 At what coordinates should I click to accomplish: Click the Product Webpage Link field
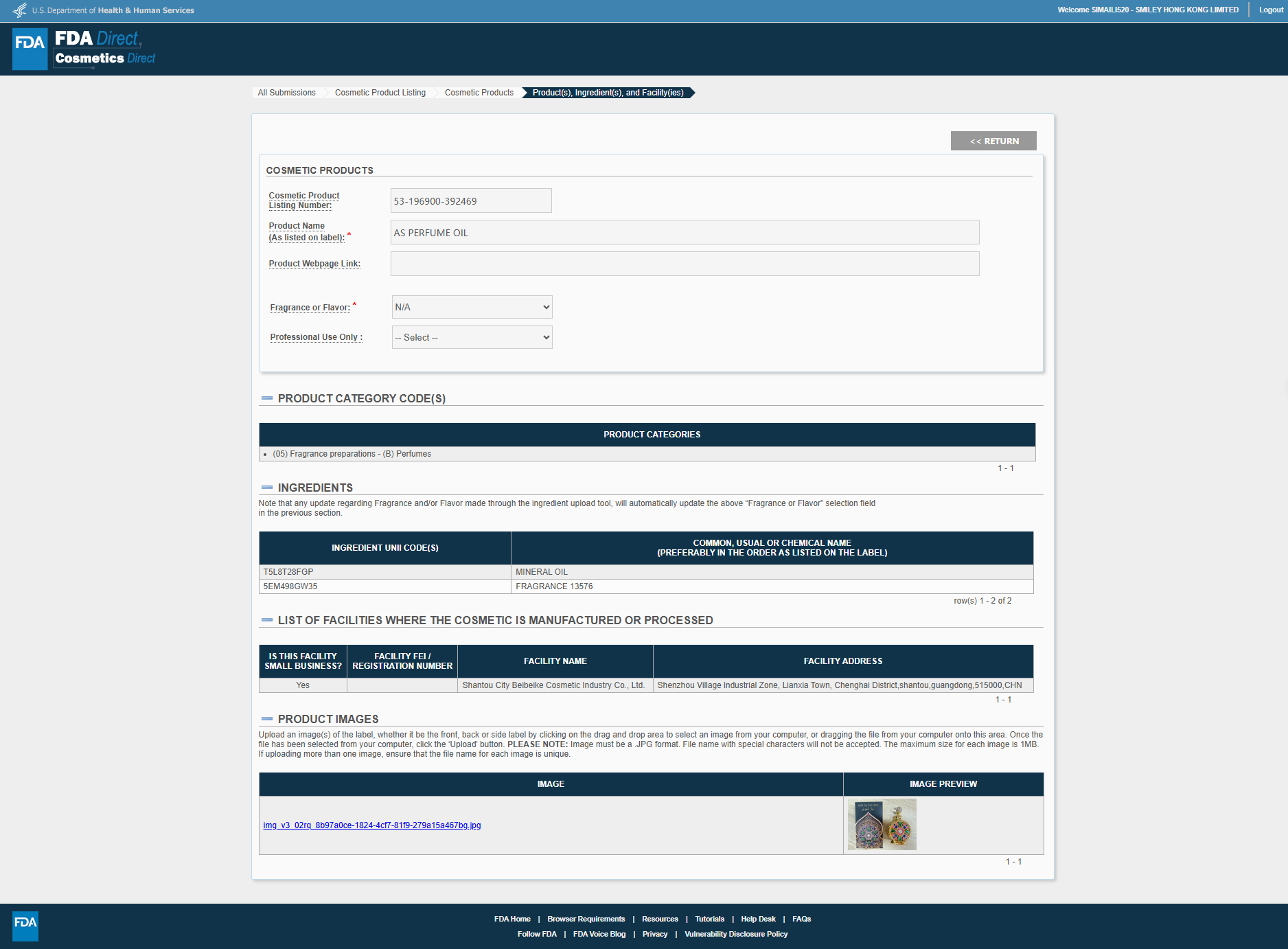[685, 264]
